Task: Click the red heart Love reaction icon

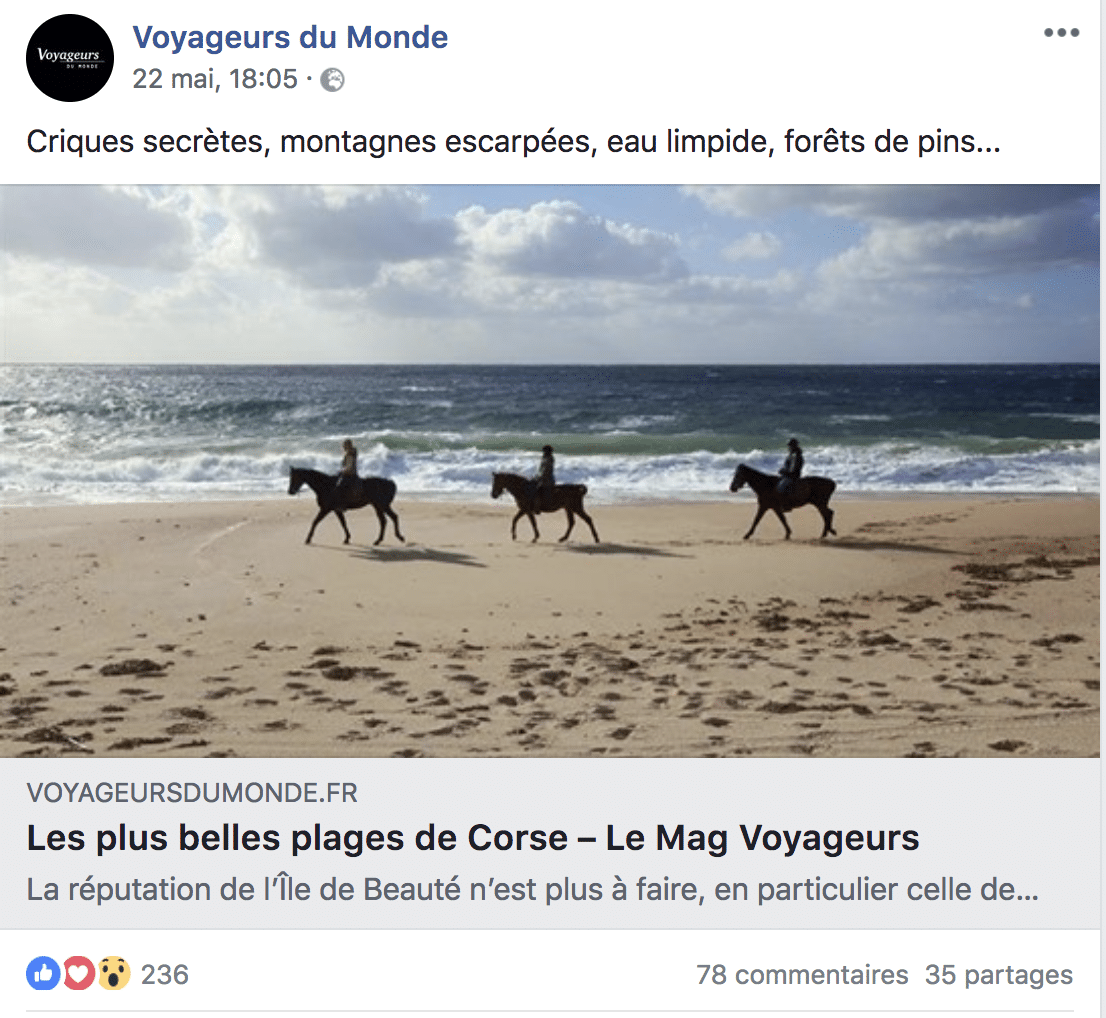Action: point(78,974)
